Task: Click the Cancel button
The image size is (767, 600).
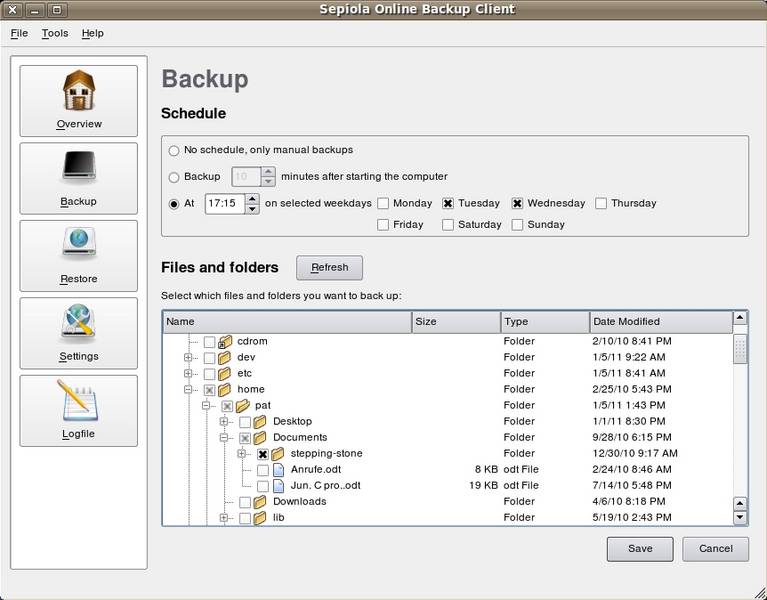Action: click(715, 549)
